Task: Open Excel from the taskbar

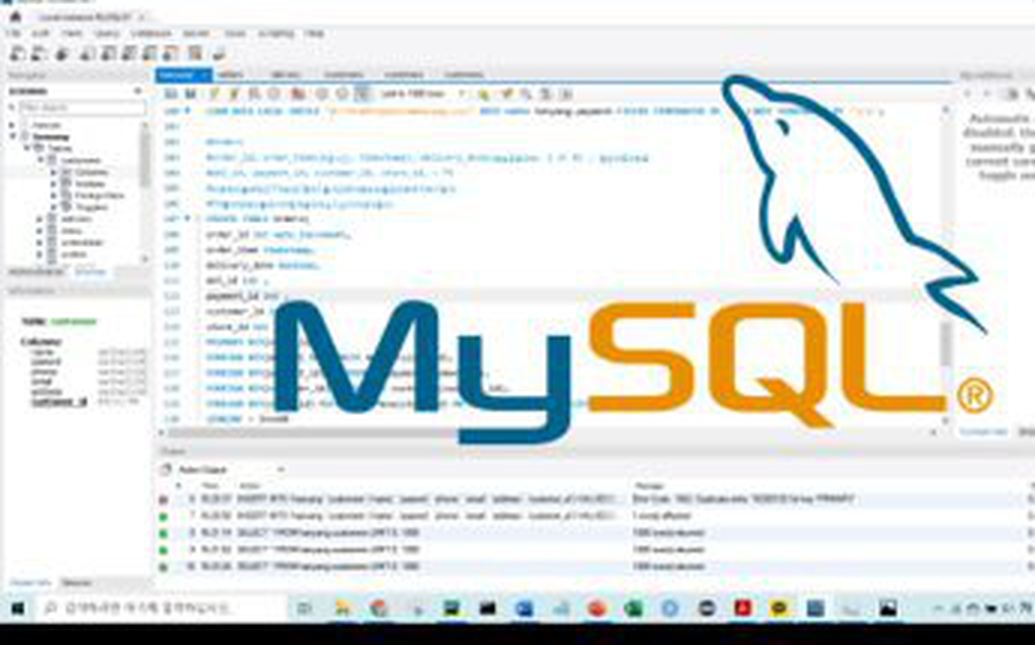Action: coord(633,608)
